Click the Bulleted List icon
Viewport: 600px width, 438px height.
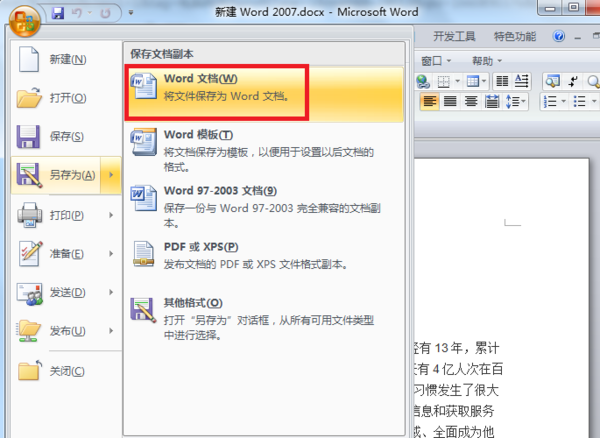[579, 102]
